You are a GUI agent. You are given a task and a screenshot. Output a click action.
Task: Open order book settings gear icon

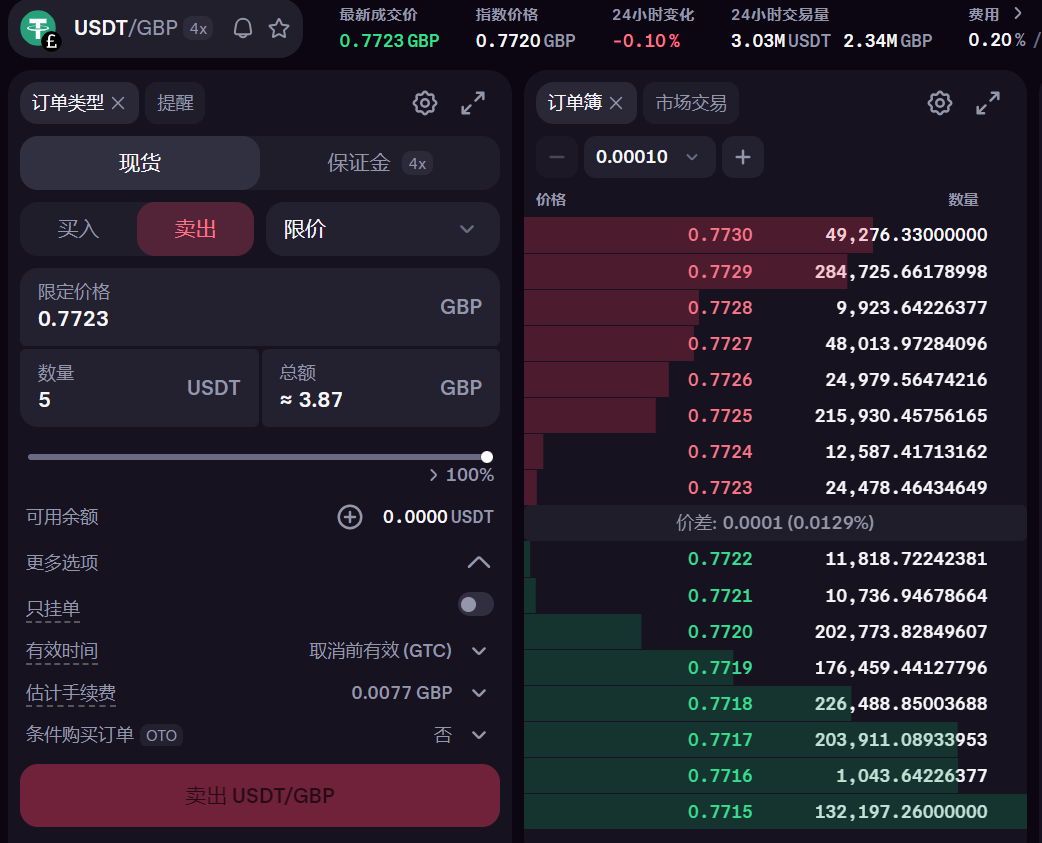coord(939,103)
